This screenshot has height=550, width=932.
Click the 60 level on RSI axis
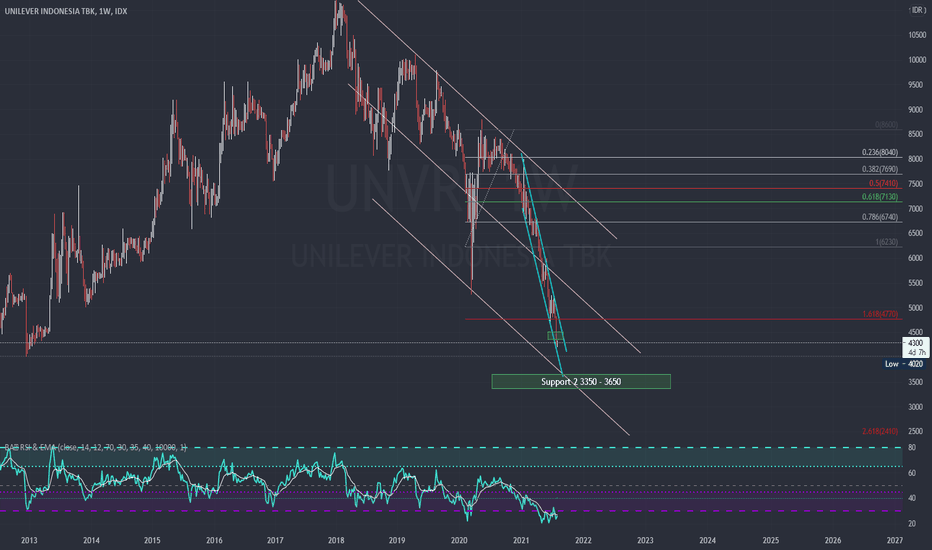click(912, 473)
